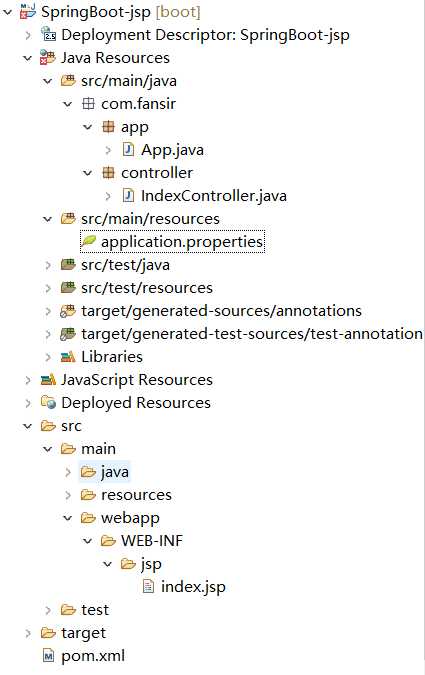Click the src/main/java source folder icon
The image size is (425, 675).
[x=68, y=81]
